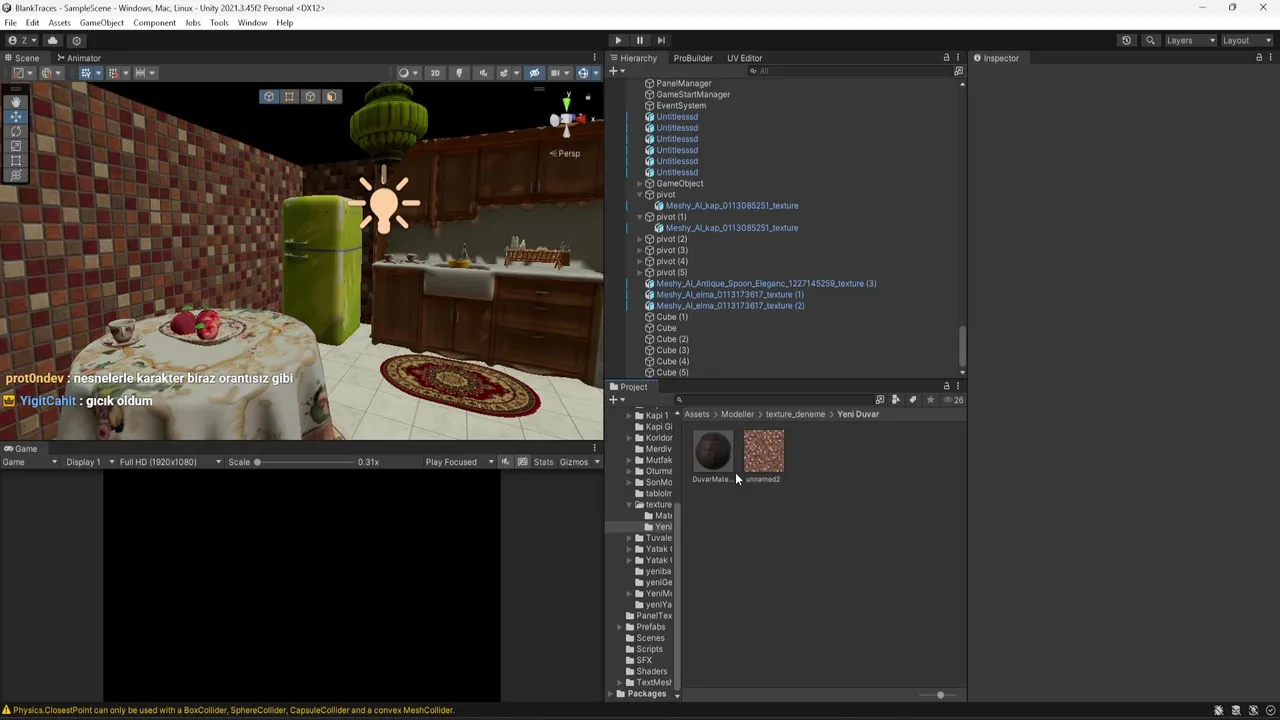Open the Component menu
Screen dimensions: 1280x720
point(154,22)
